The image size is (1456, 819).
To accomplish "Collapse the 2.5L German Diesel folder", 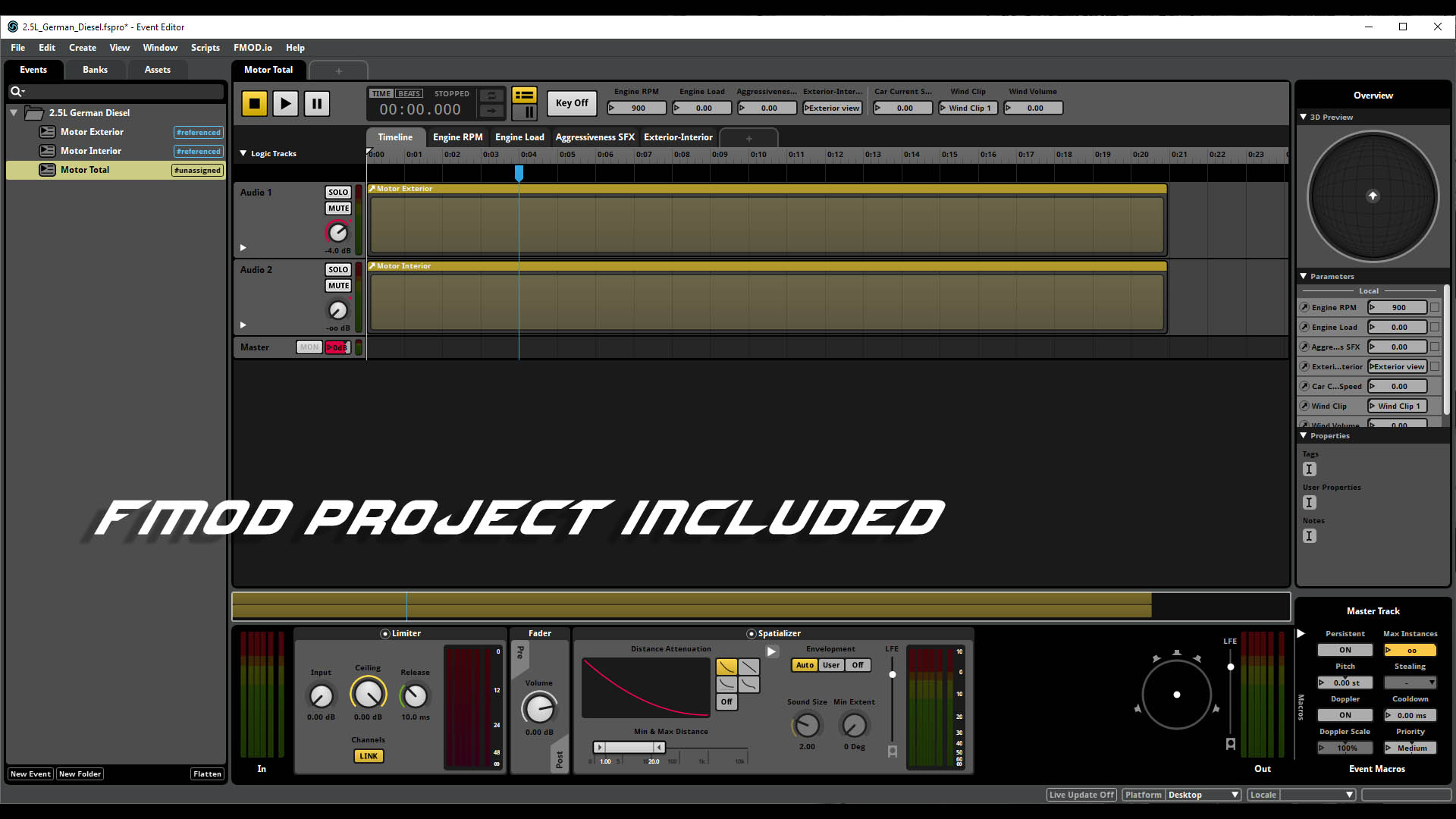I will pyautogui.click(x=14, y=113).
